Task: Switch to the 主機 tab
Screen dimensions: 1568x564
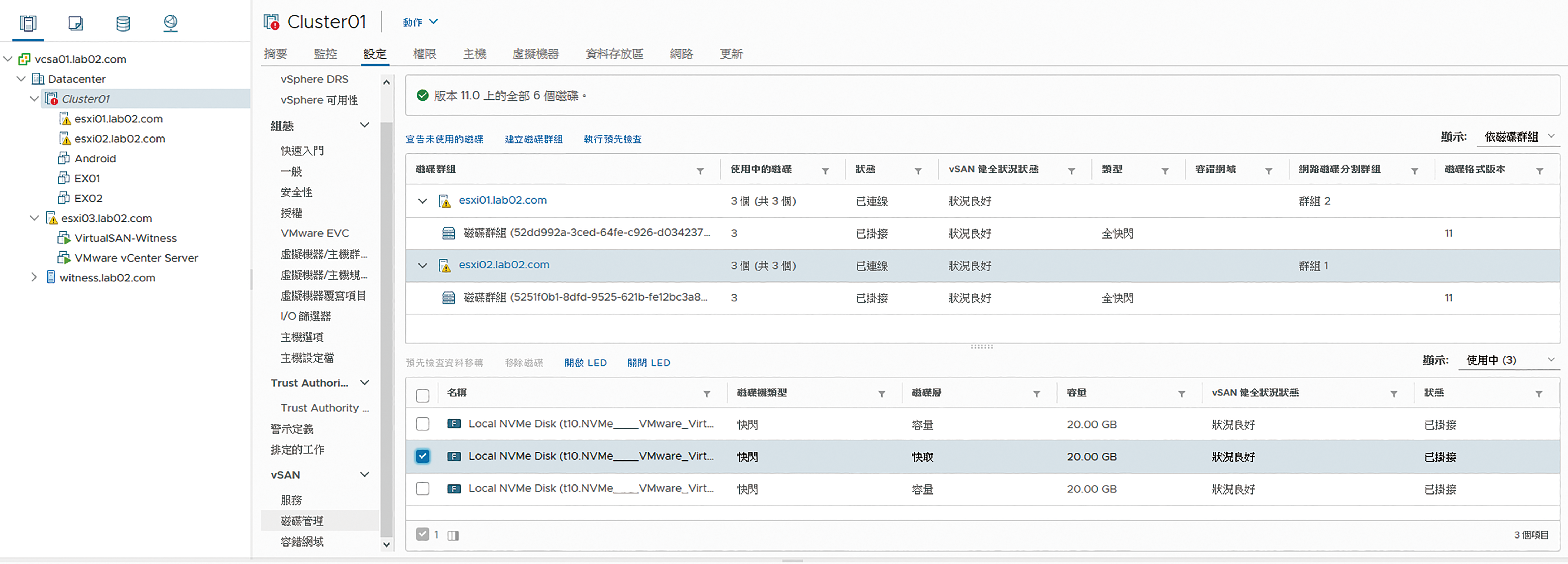Action: click(x=474, y=54)
